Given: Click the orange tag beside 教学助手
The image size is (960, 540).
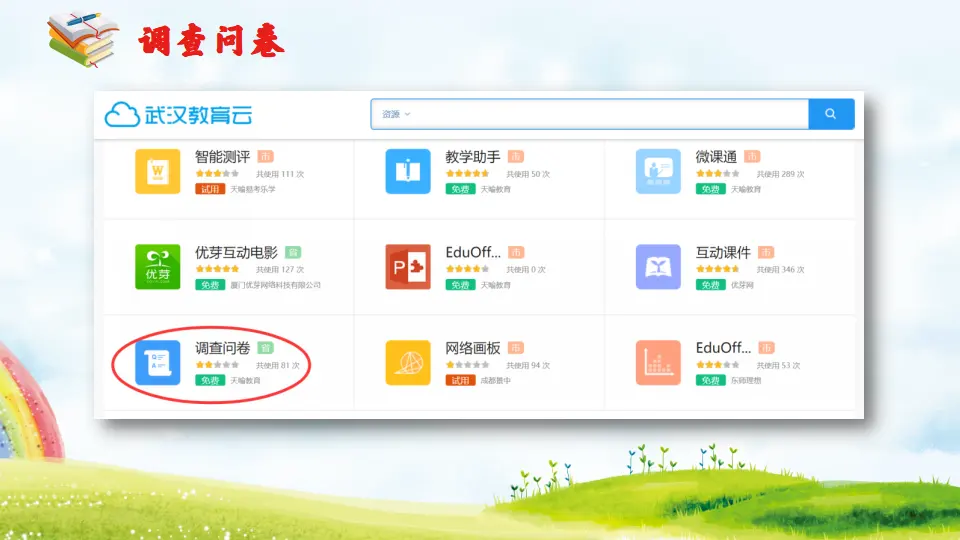Looking at the screenshot, I should tap(516, 157).
